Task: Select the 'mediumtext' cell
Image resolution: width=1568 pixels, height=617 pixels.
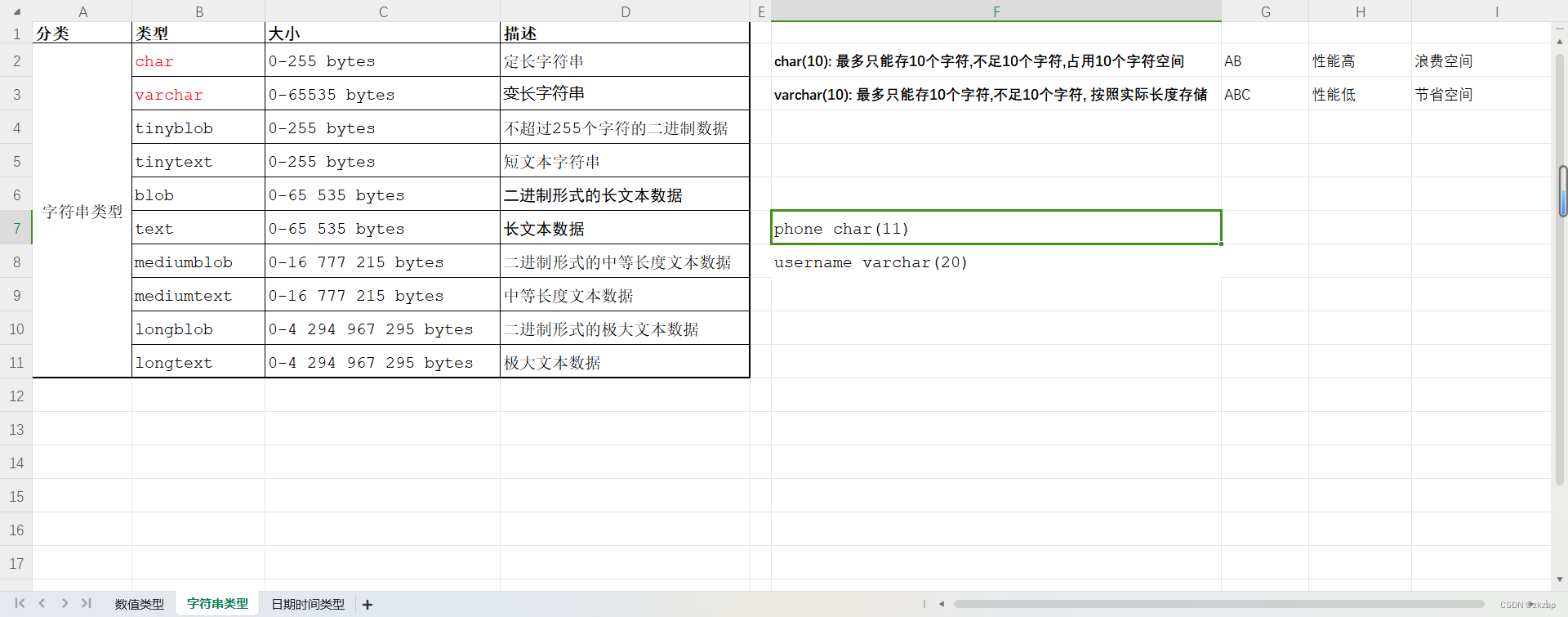Action: (198, 295)
